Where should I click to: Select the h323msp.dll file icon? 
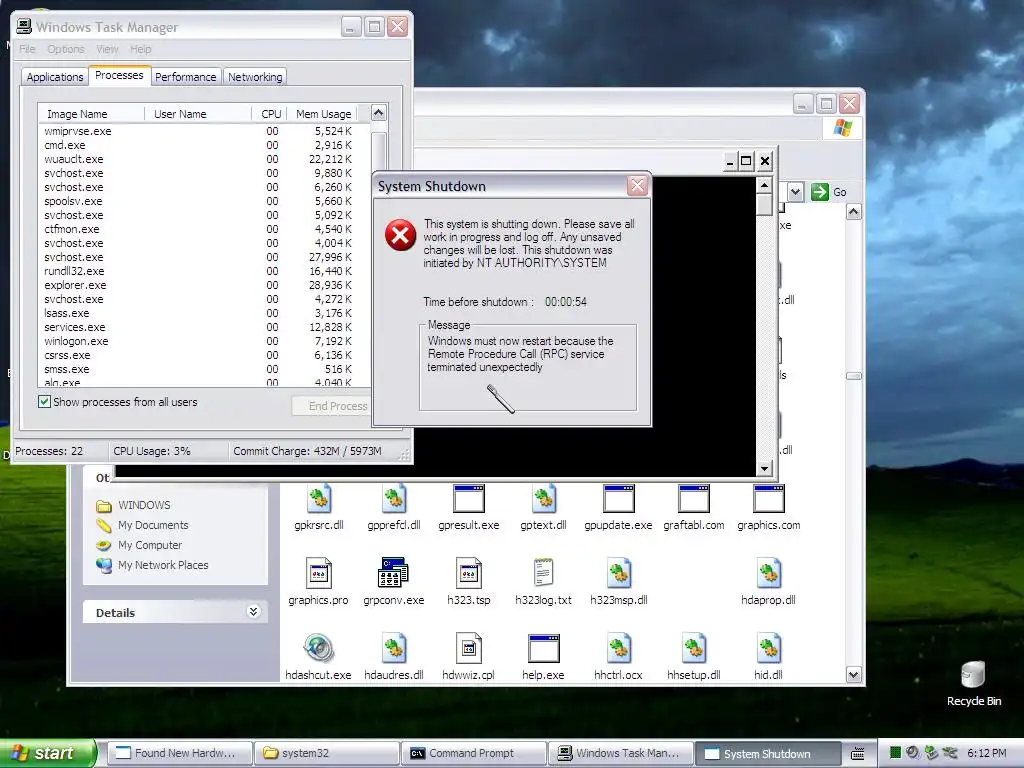618,573
